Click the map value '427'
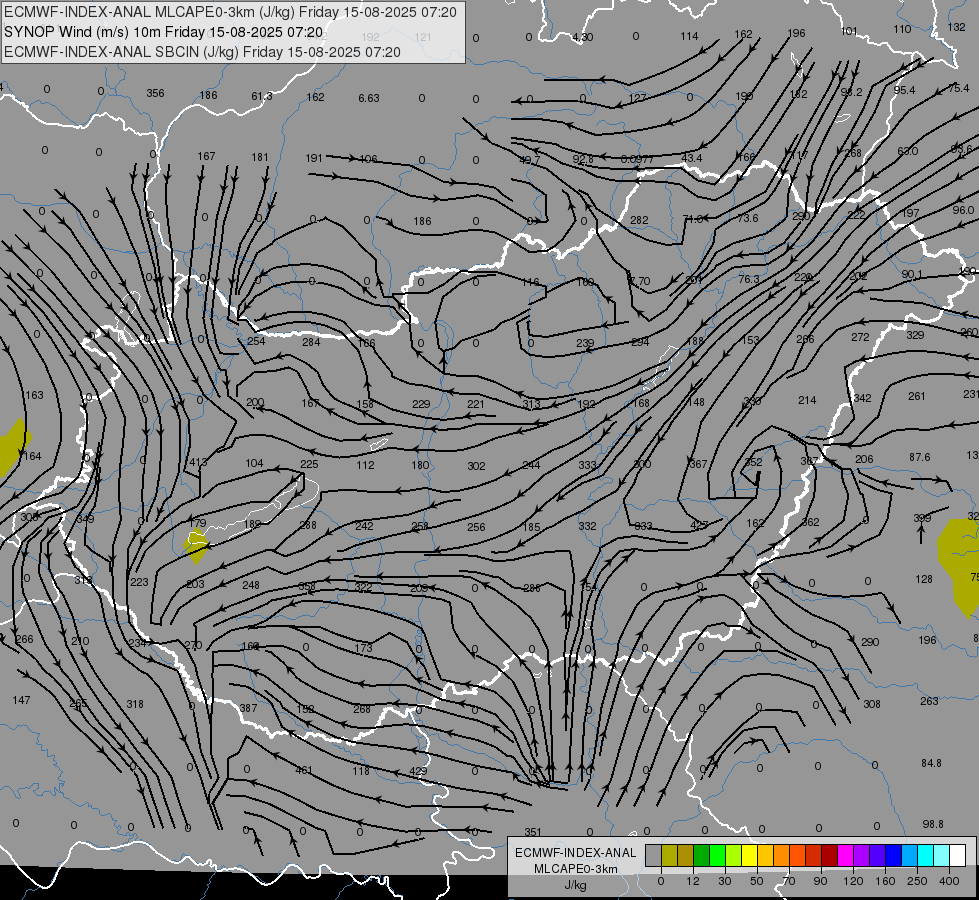Viewport: 979px width, 900px height. click(699, 525)
